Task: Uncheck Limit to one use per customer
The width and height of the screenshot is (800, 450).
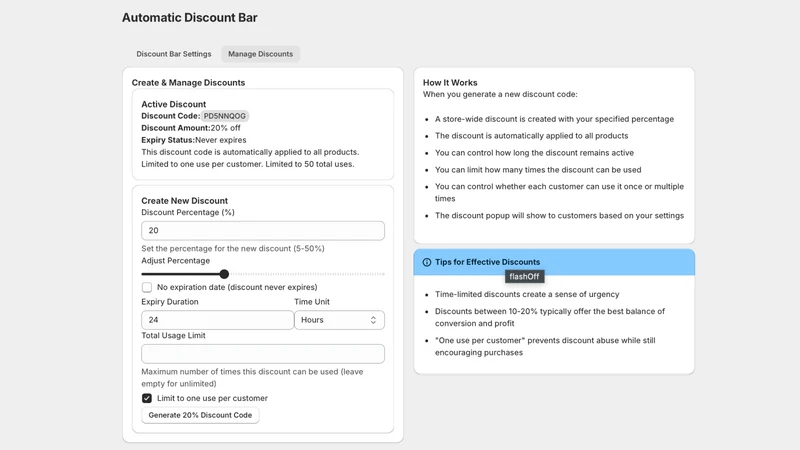Action: coord(147,398)
